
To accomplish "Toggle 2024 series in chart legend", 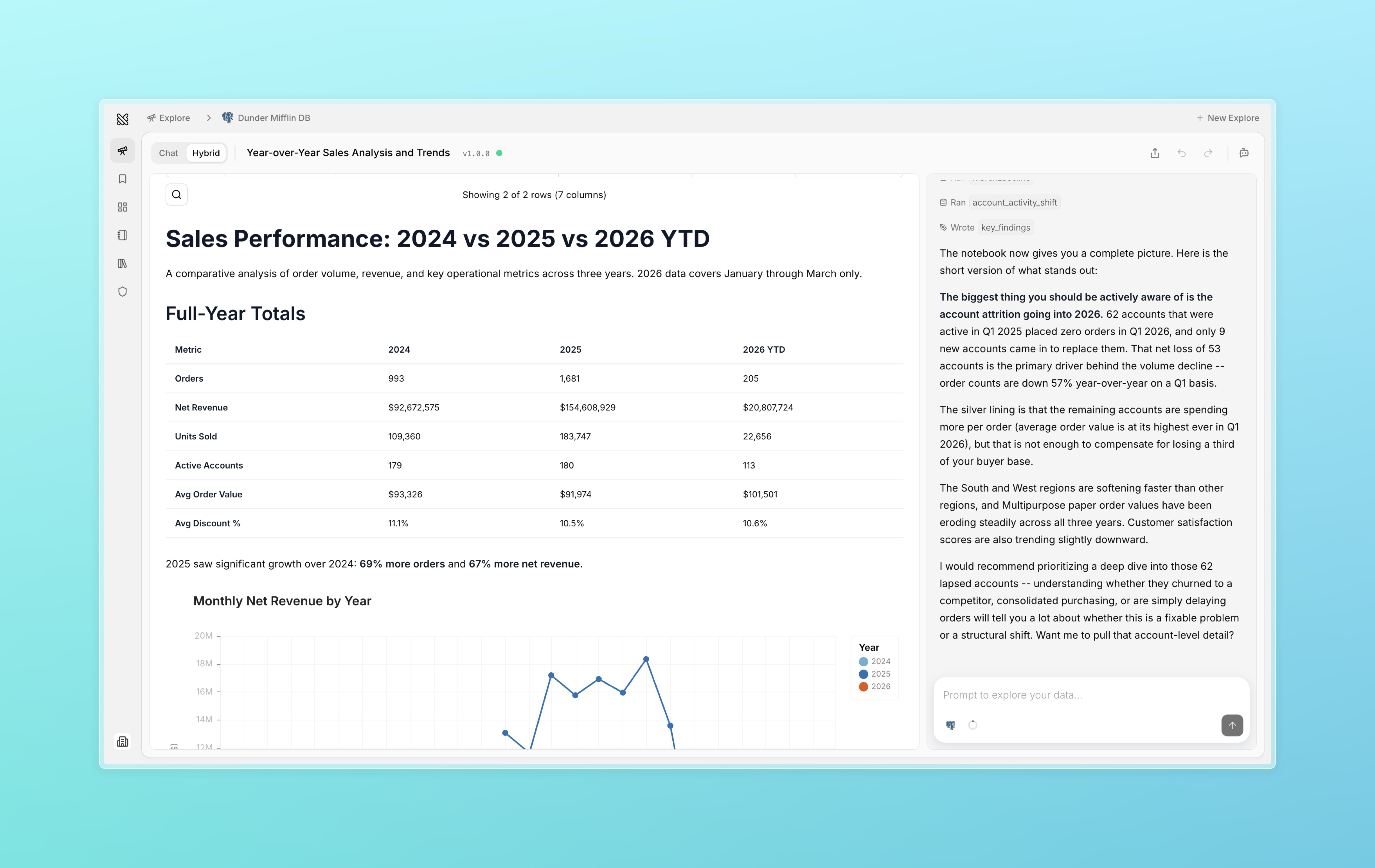I will tap(875, 661).
